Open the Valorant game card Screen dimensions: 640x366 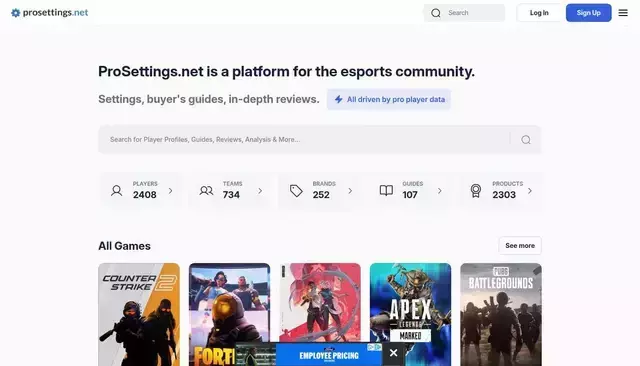[320, 304]
